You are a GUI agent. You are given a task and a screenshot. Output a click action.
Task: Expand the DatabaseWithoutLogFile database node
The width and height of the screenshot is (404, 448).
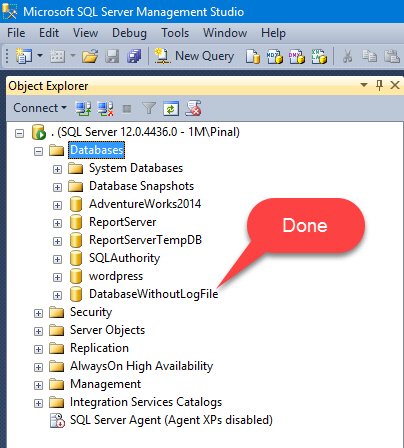point(57,296)
